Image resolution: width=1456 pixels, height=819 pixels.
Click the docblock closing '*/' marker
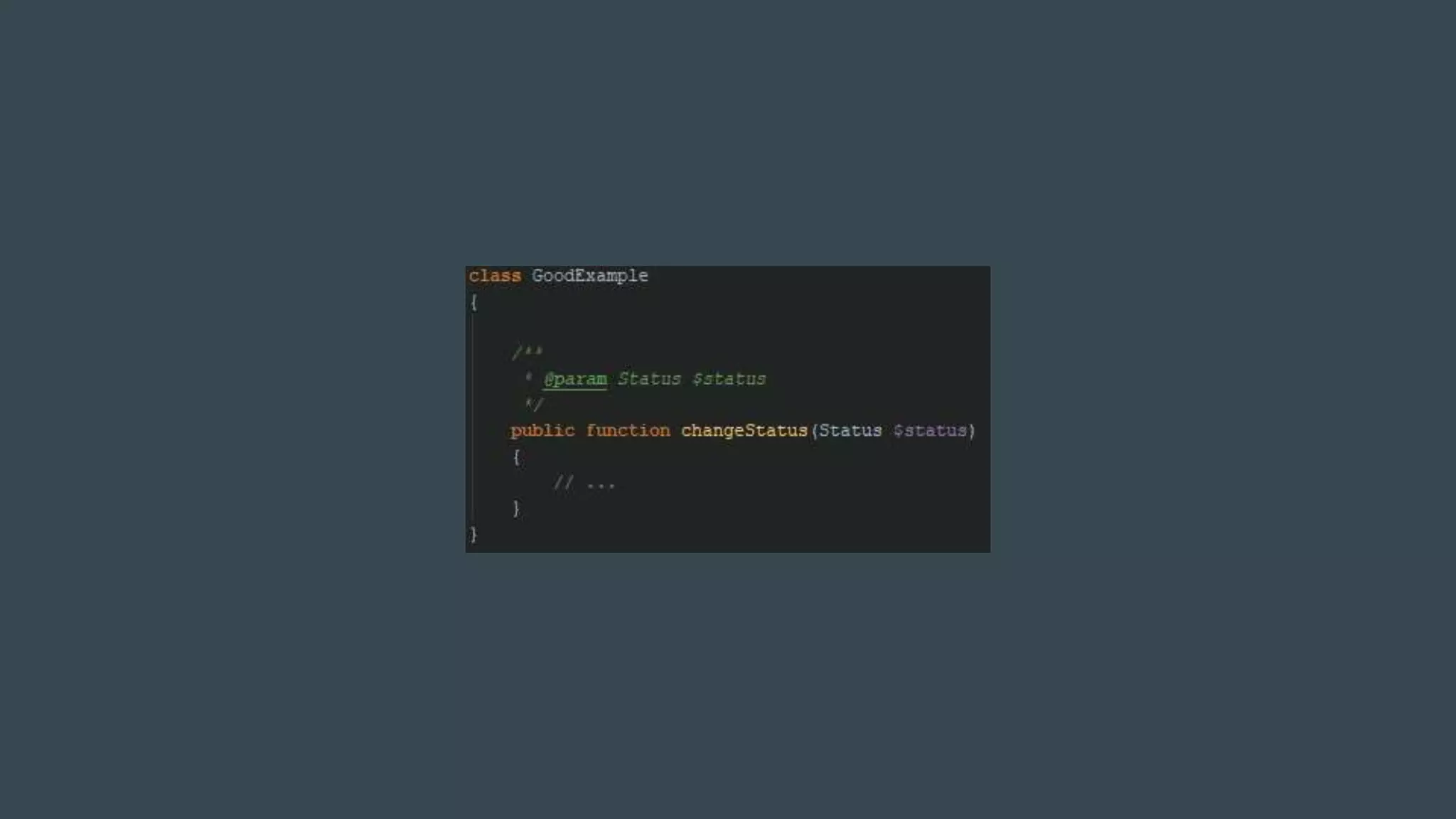pyautogui.click(x=534, y=405)
